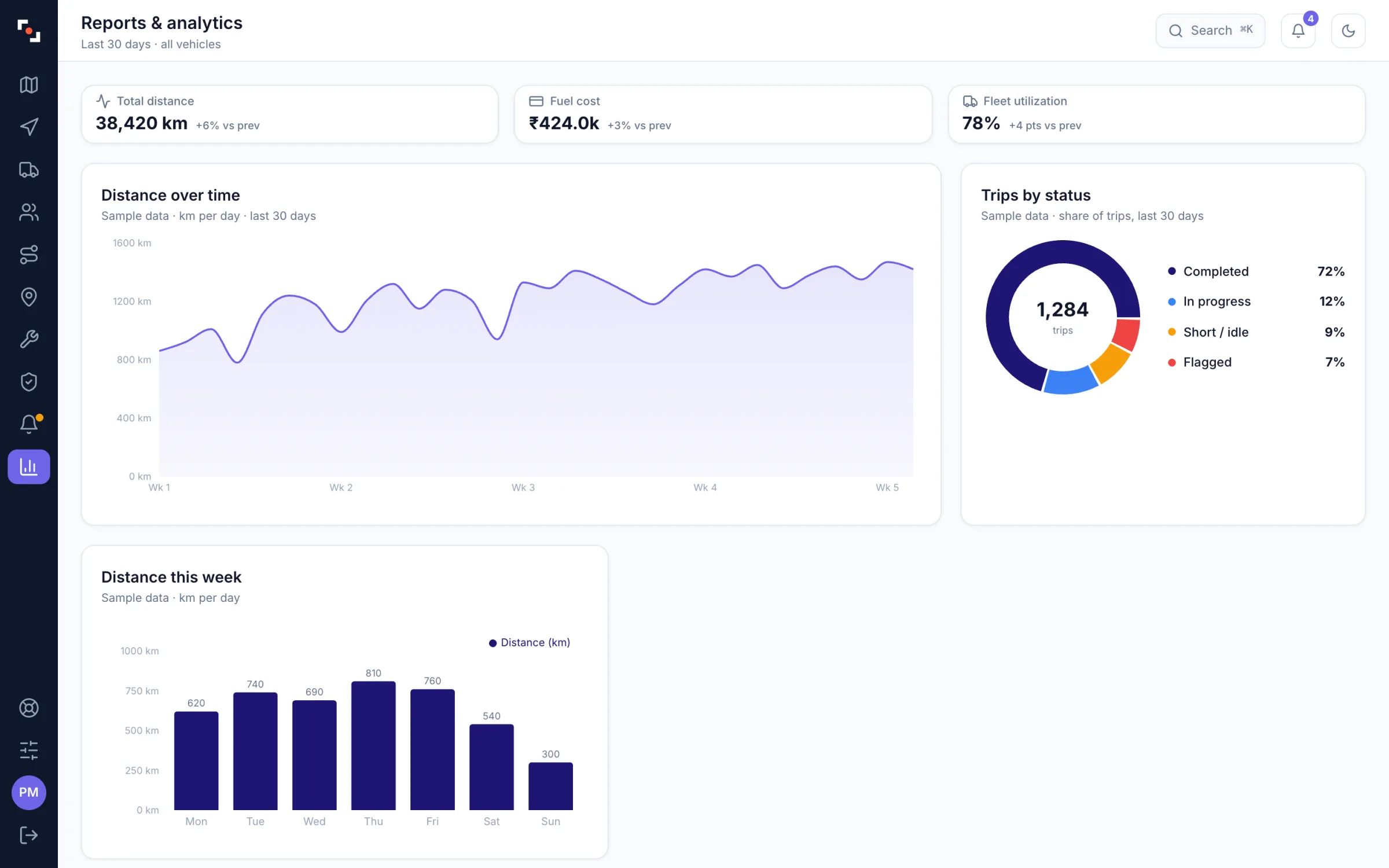
Task: Click the Sun bar labeled 300
Action: 550,786
